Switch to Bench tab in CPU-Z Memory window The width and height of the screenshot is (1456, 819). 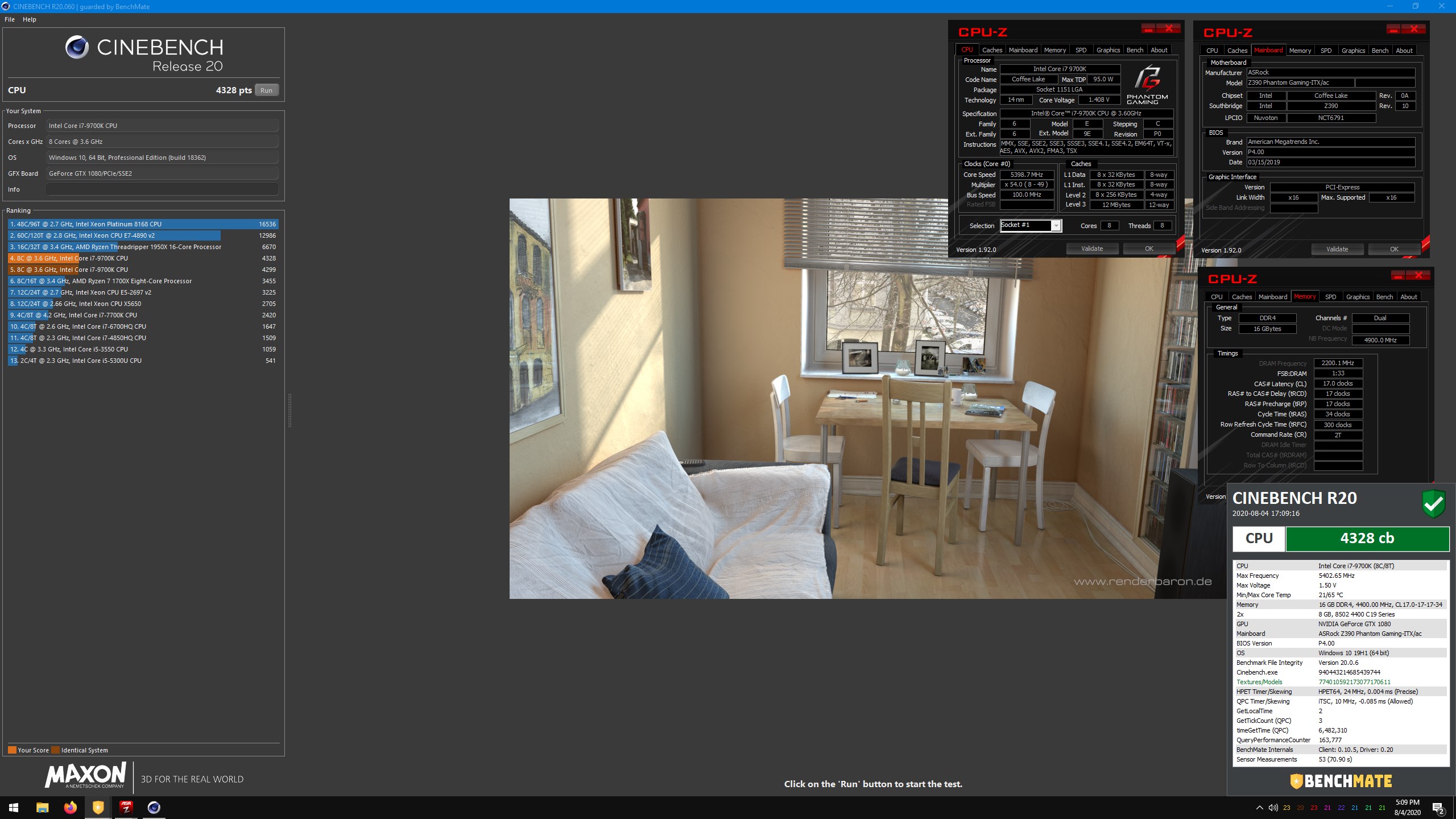click(1384, 297)
